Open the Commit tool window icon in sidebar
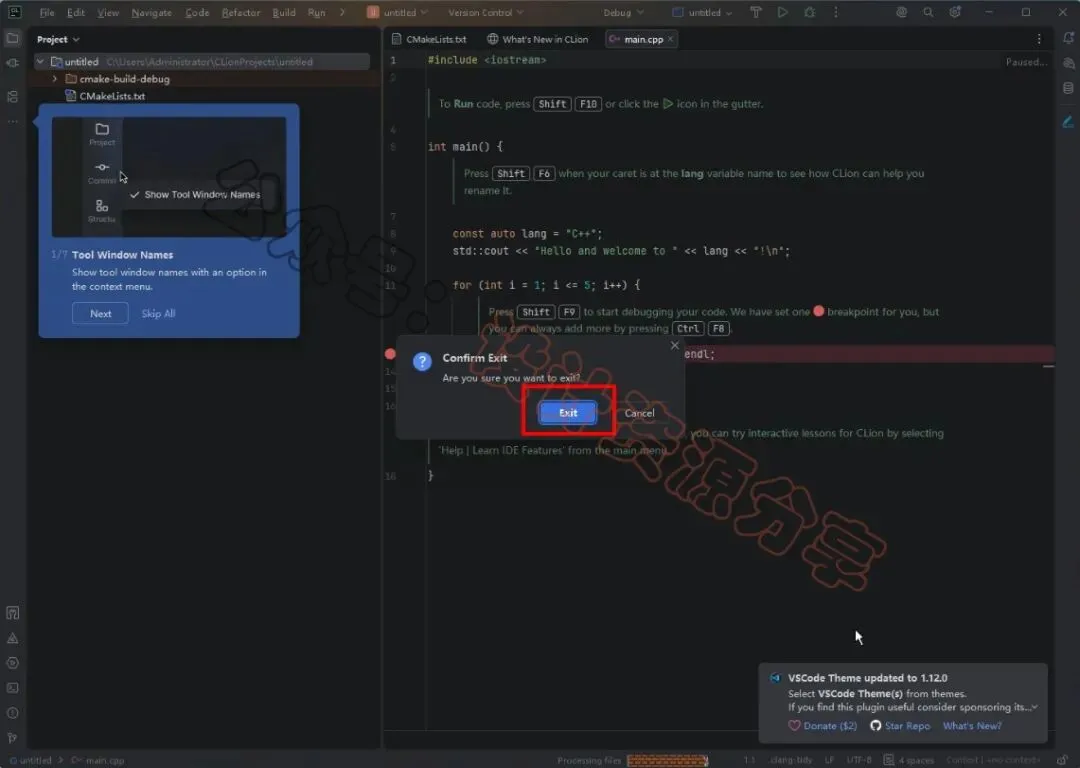This screenshot has width=1080, height=768. 12,63
